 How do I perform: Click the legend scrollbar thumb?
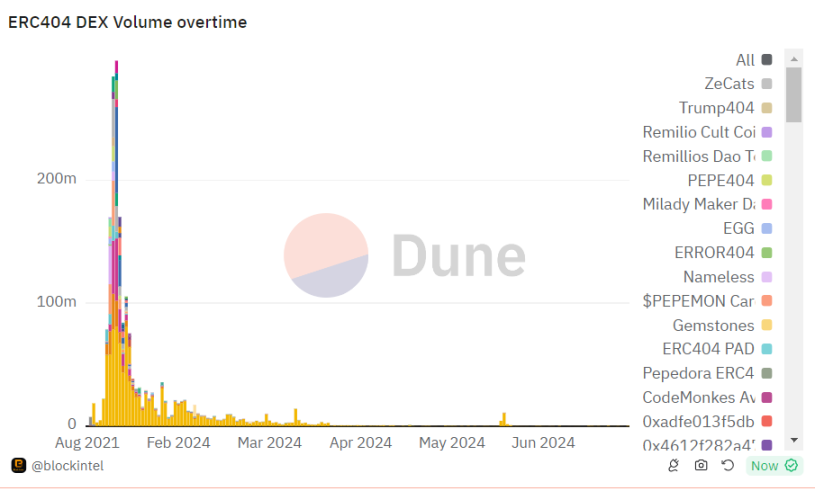click(794, 95)
